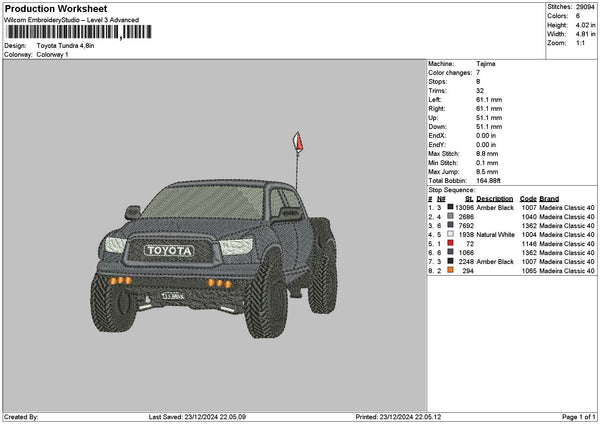Click the 'Colorway 1' value
The height and width of the screenshot is (424, 600).
coord(52,55)
